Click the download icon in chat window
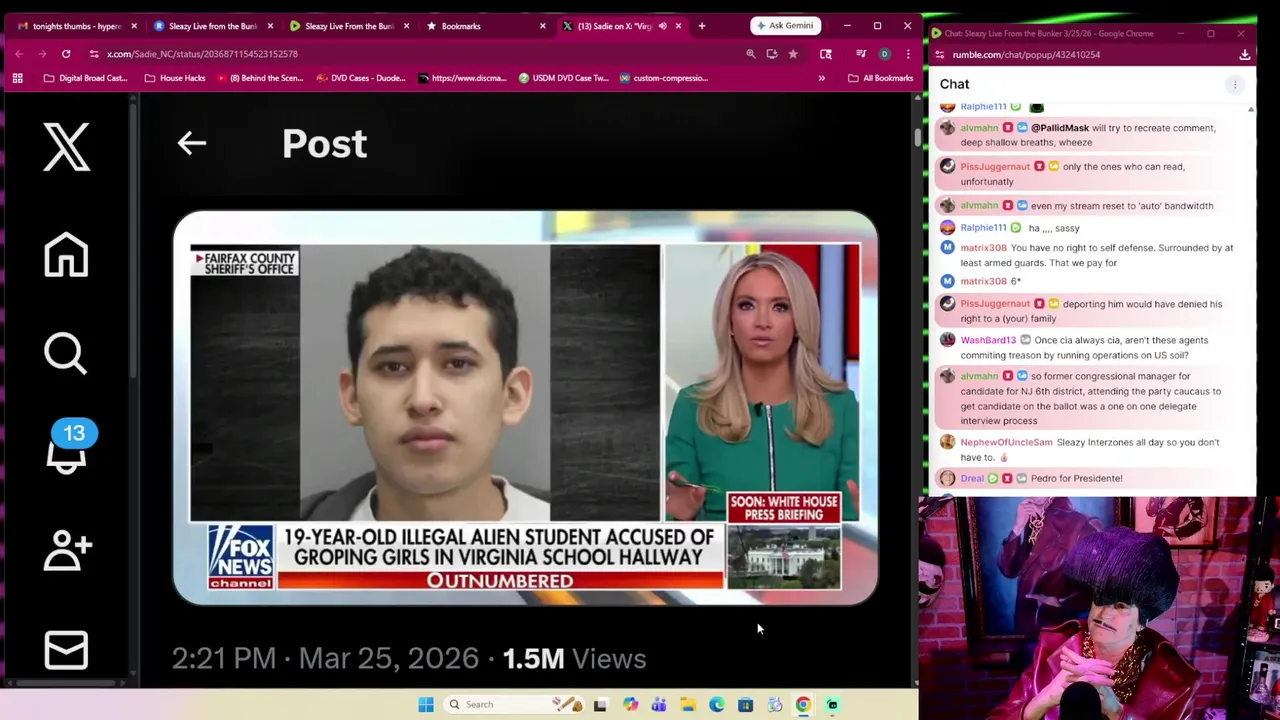This screenshot has width=1280, height=720. (1244, 55)
